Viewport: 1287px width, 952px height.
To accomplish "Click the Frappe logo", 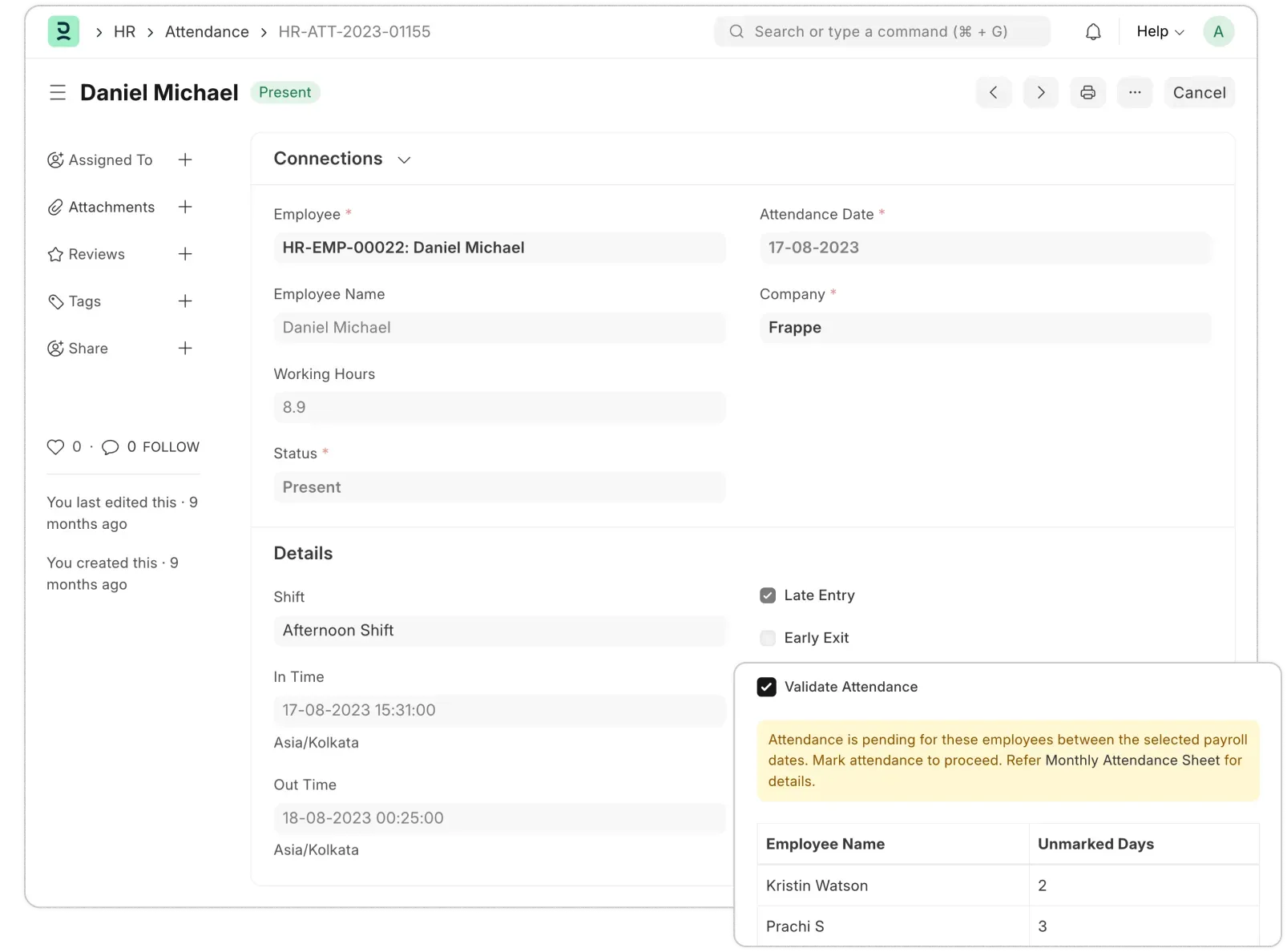I will (63, 31).
